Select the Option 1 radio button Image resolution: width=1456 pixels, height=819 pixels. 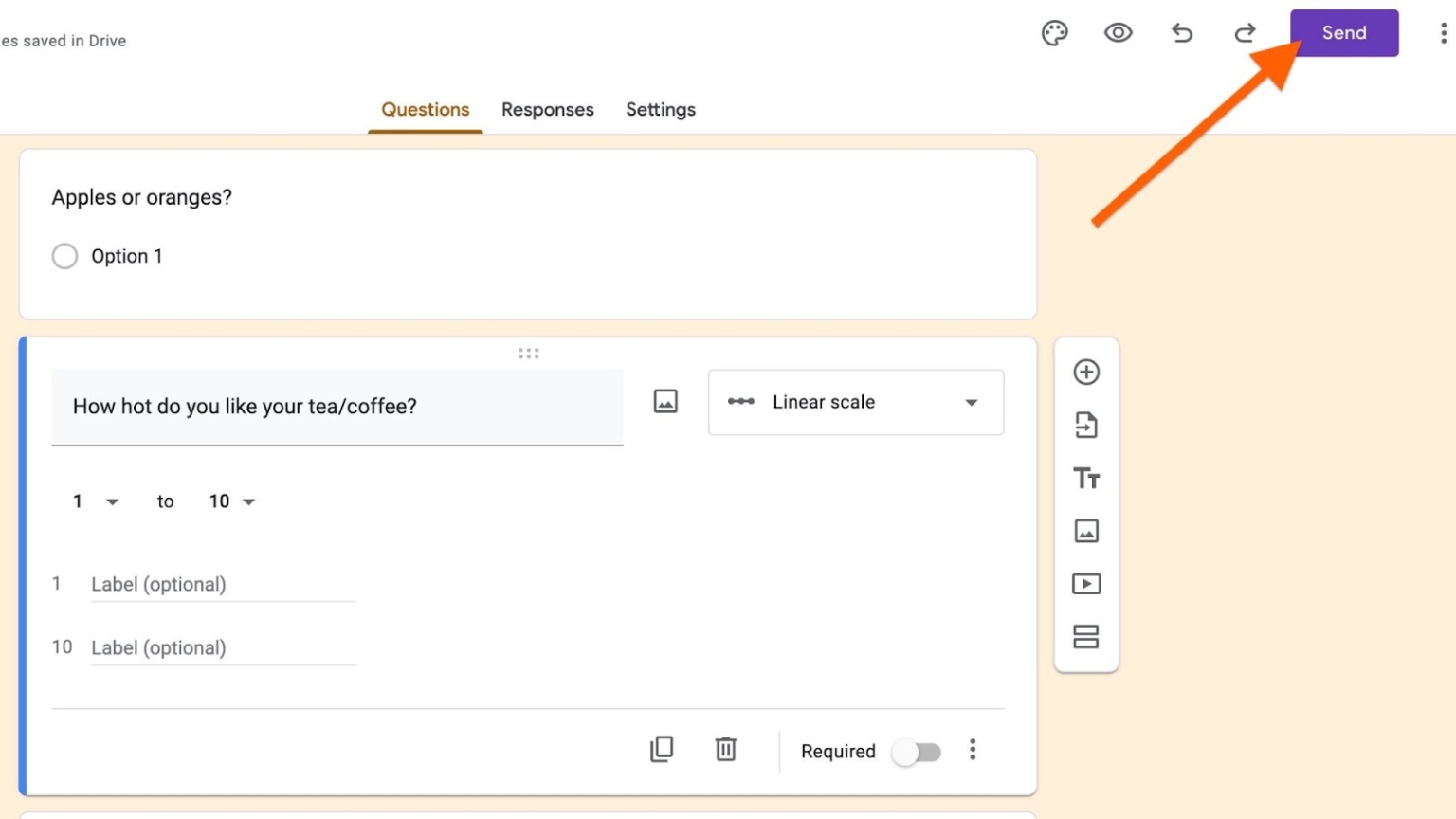64,256
